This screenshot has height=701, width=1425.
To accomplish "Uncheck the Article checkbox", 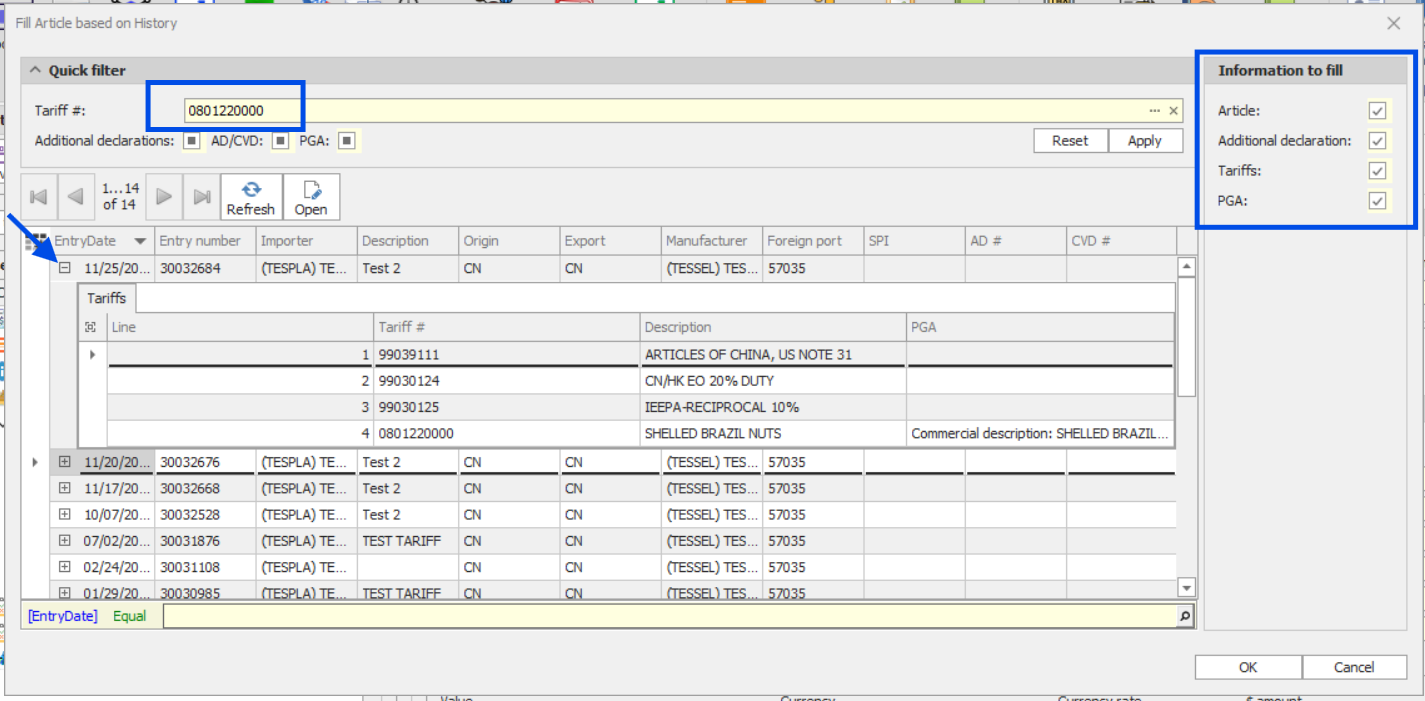I will coord(1377,111).
